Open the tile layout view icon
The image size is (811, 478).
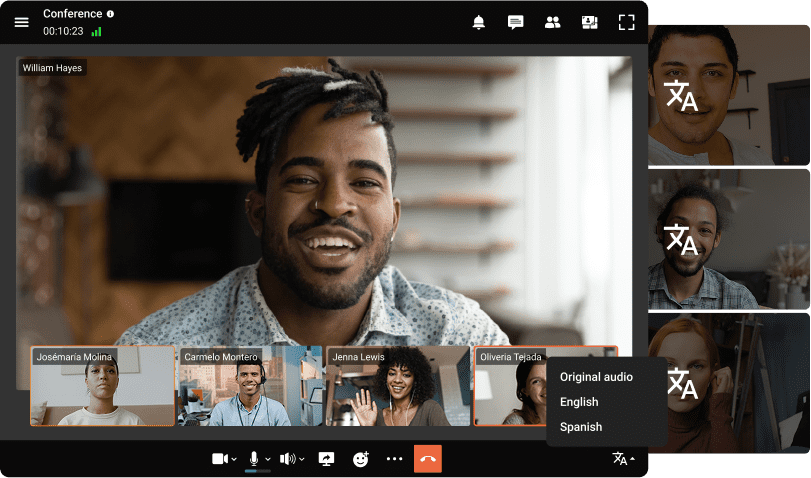(589, 22)
